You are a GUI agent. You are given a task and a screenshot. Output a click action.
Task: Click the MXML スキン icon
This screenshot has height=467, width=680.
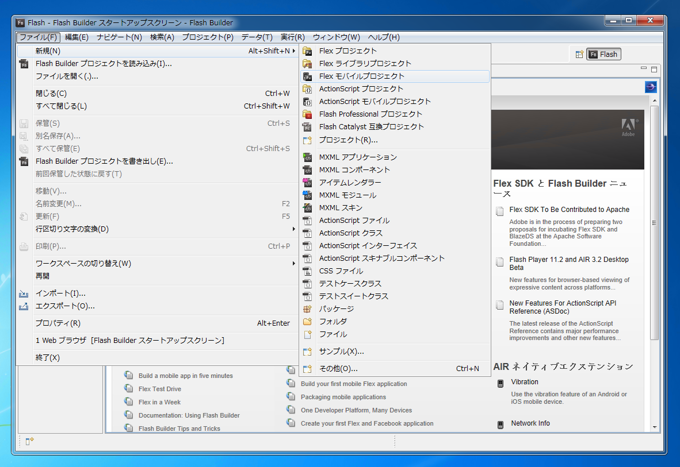[307, 208]
